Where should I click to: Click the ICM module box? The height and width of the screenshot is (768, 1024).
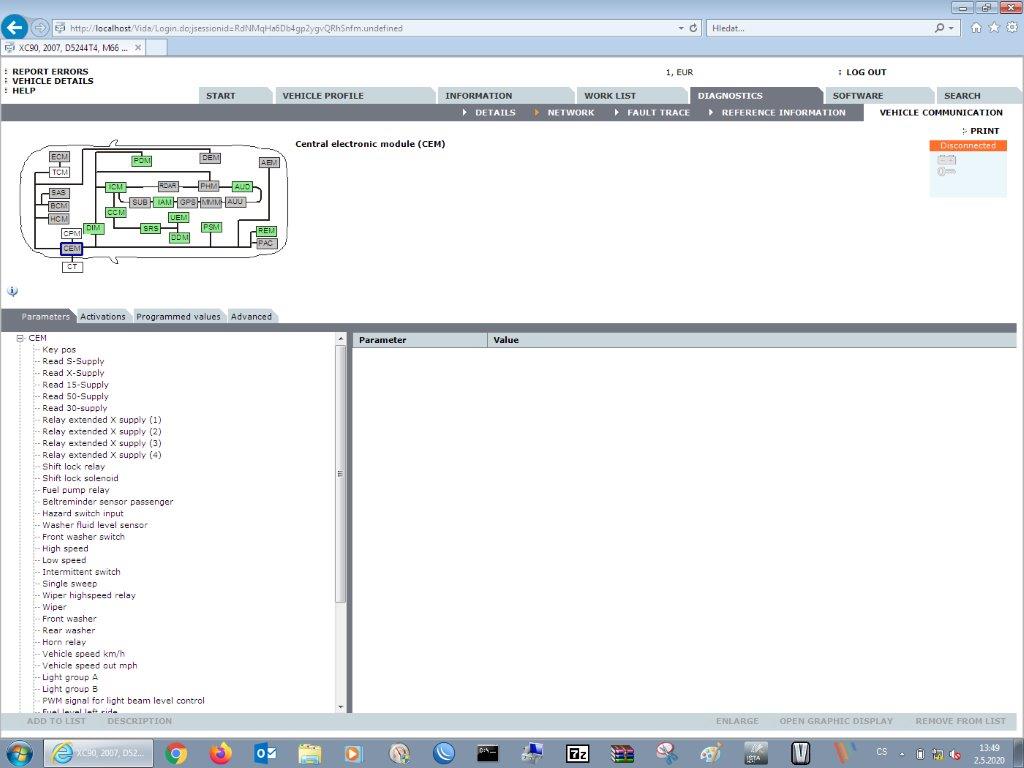(116, 187)
